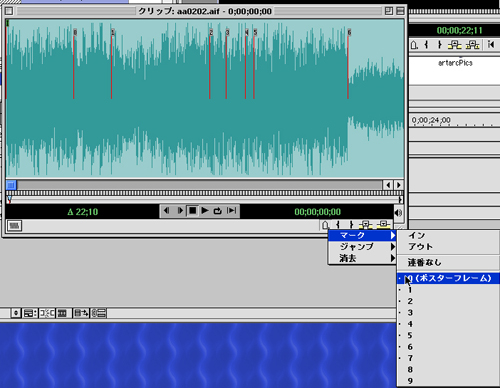Click the waveform scrollbar right arrow
The height and width of the screenshot is (388, 500).
399,185
